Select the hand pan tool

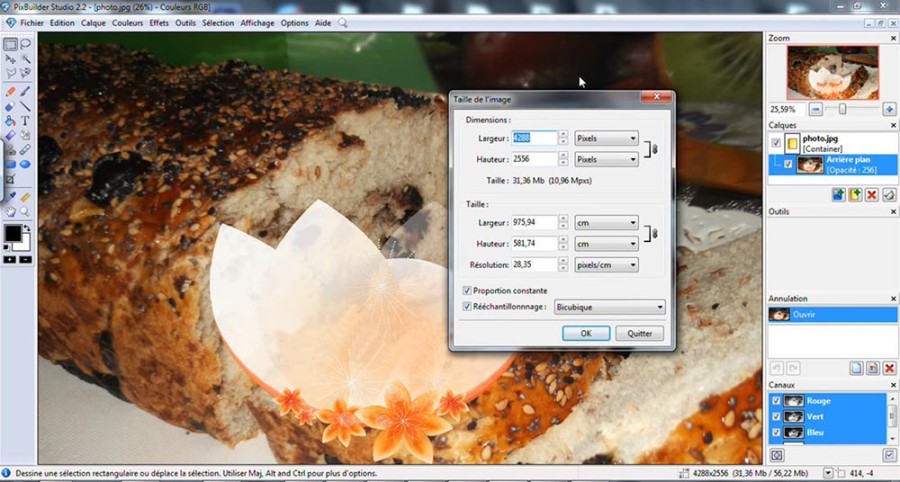pos(10,212)
